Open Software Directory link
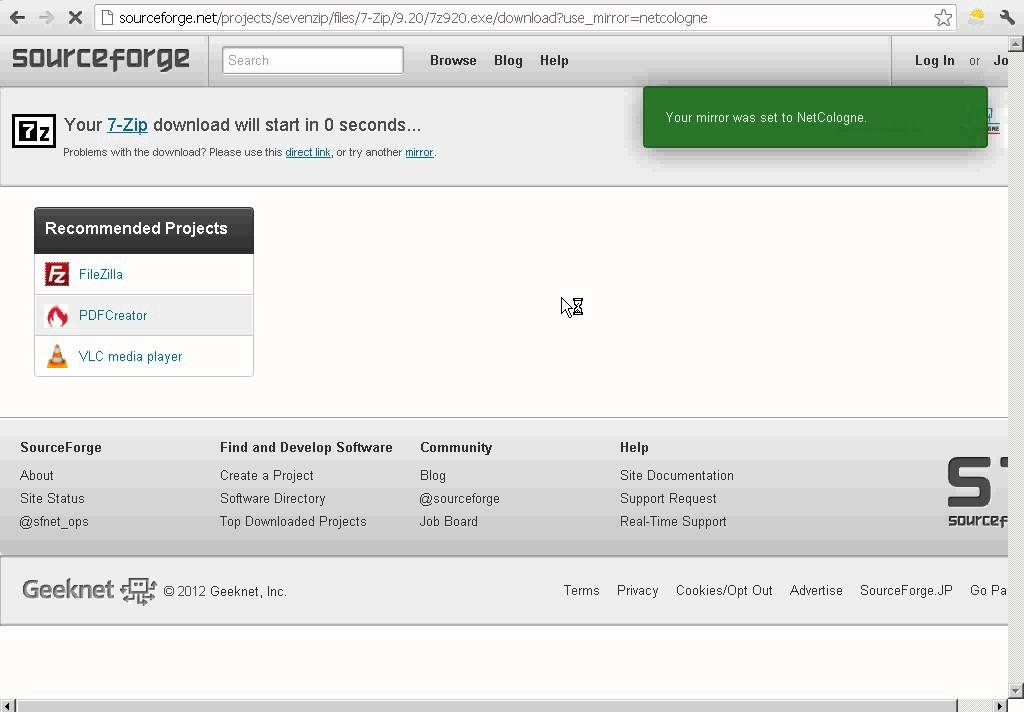The image size is (1024, 712). pos(272,498)
